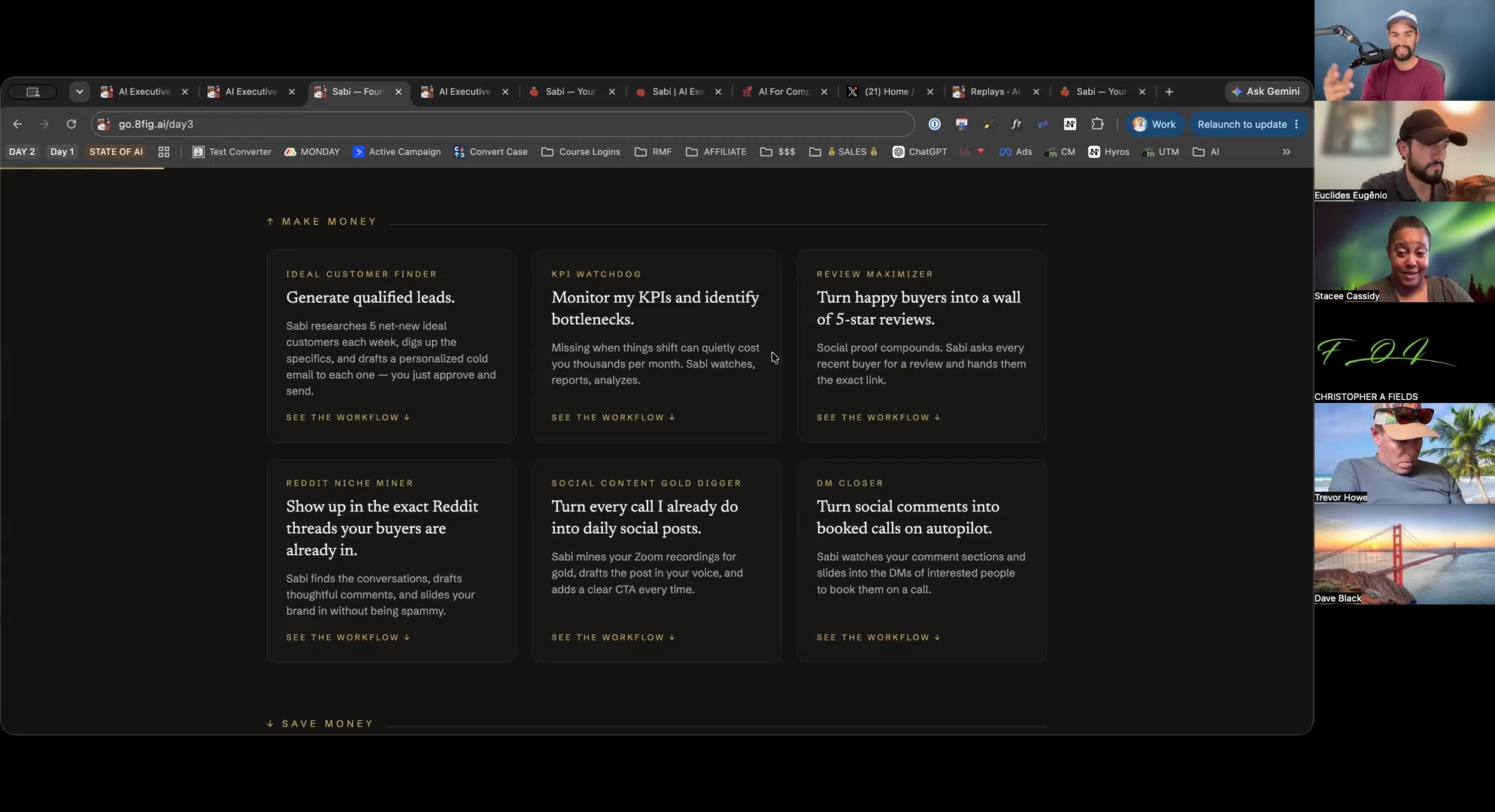This screenshot has height=812, width=1495.
Task: Expand the $$$ bookmark folder
Action: click(778, 152)
